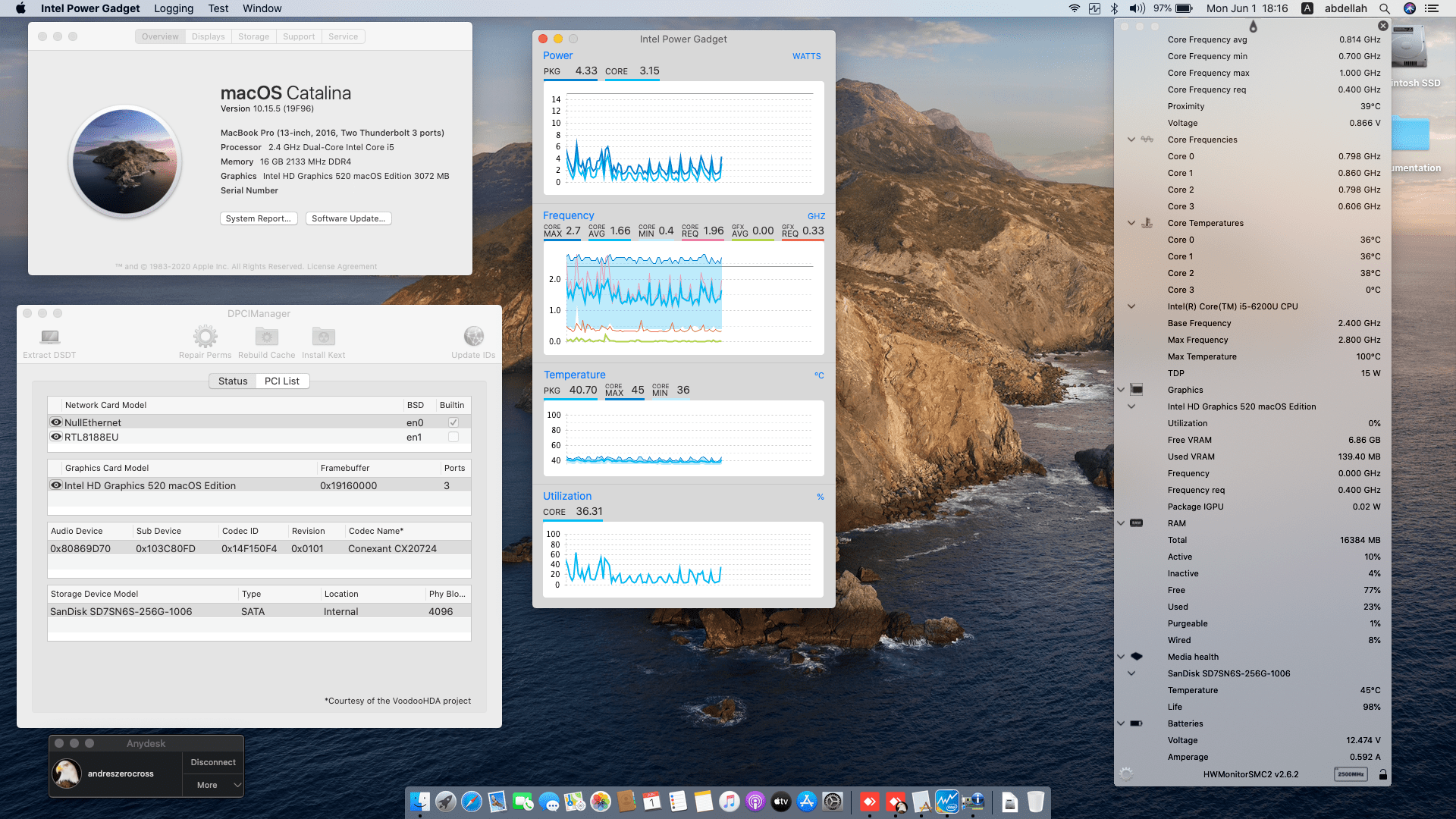The image size is (1456, 819).
Task: Select the Install Kext icon
Action: 323,337
